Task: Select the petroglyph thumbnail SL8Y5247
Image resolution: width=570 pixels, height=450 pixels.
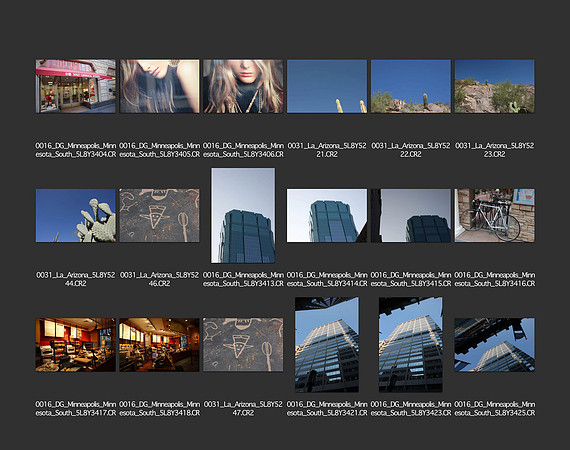Action: click(x=243, y=345)
